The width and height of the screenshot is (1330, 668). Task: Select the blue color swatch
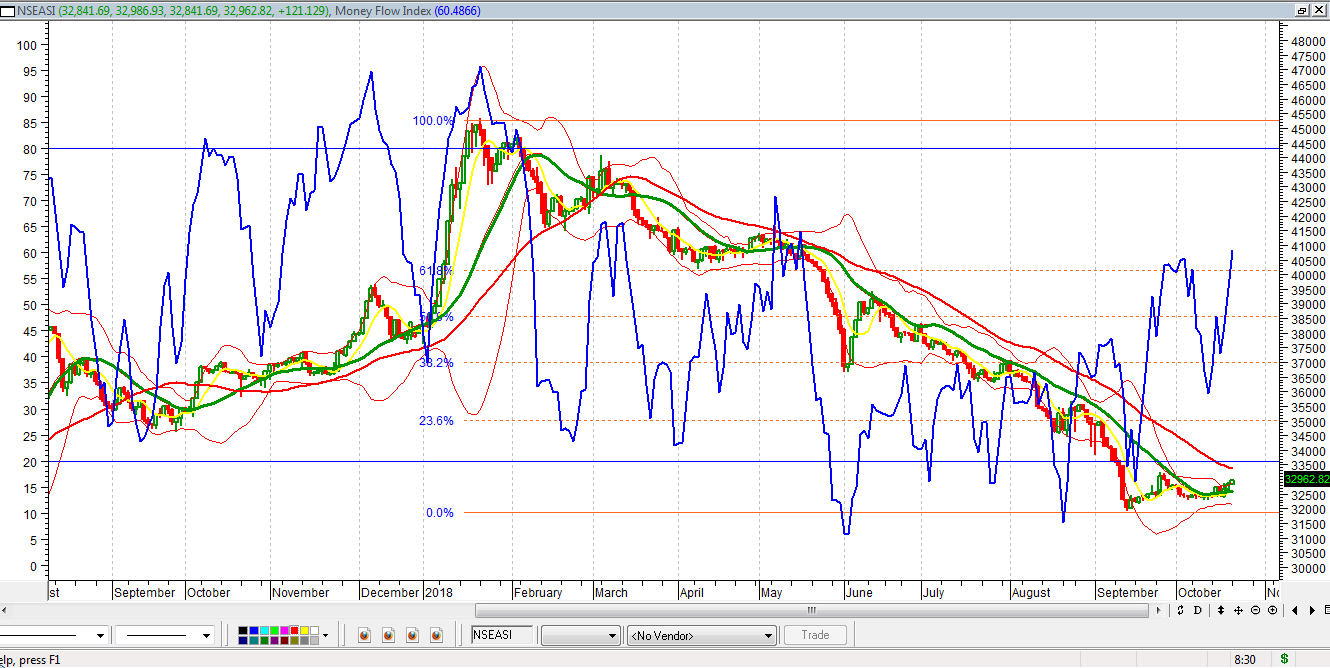tap(253, 631)
